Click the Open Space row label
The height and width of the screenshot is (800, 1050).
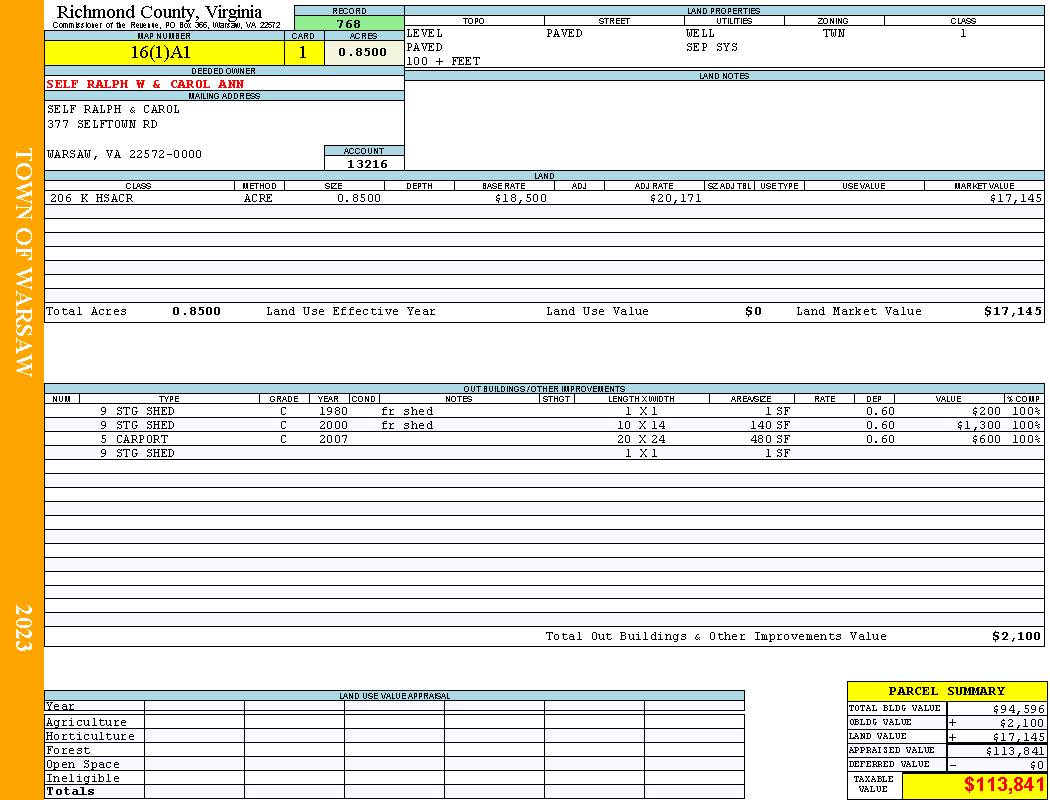tap(83, 765)
